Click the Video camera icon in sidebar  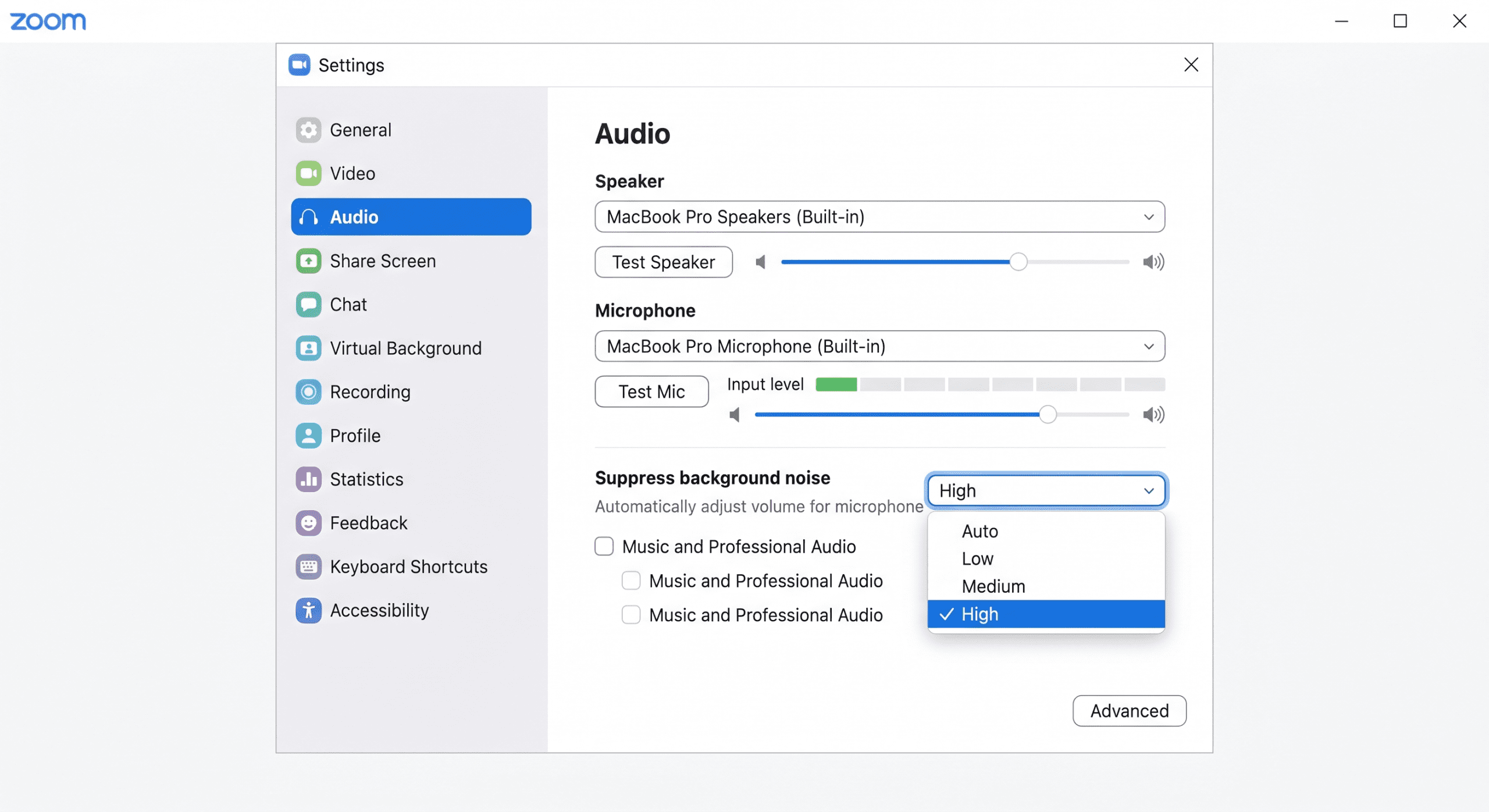[308, 173]
